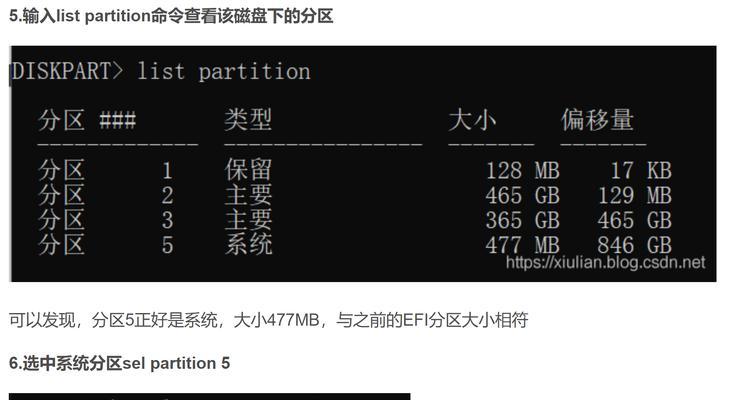The height and width of the screenshot is (400, 740).
Task: Click the paragraph about 分区5 being 系统
Action: point(268,320)
